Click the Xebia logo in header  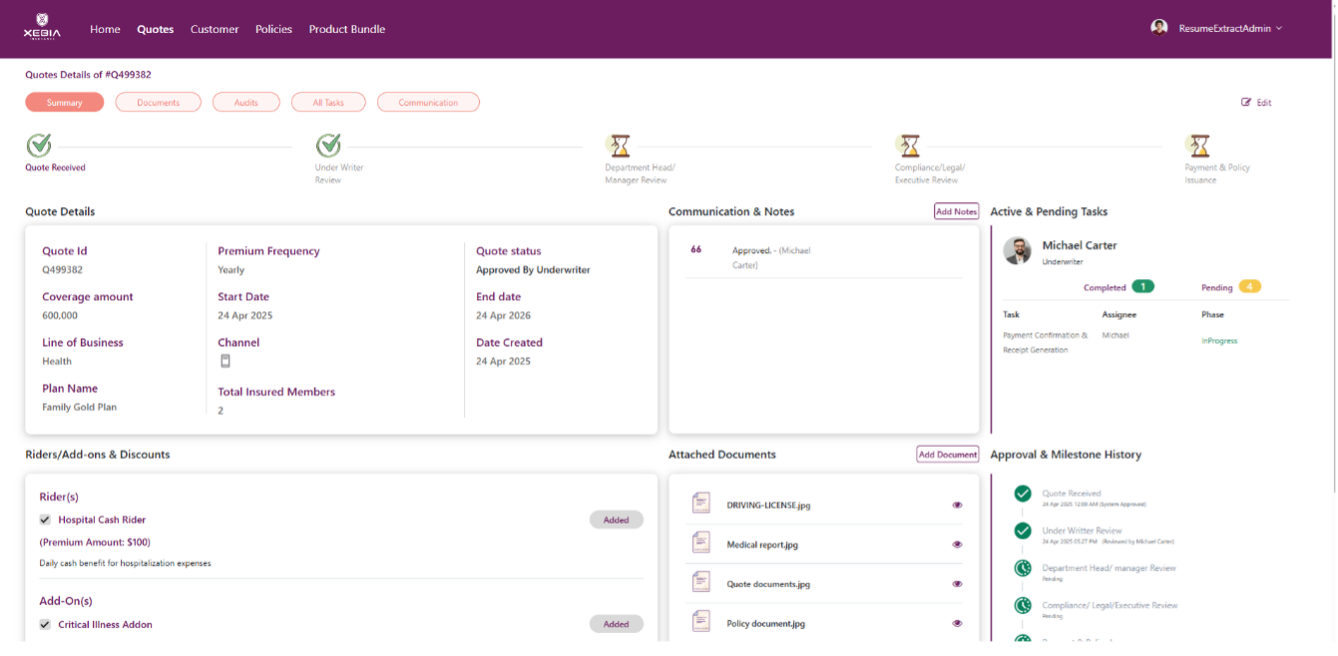point(42,26)
